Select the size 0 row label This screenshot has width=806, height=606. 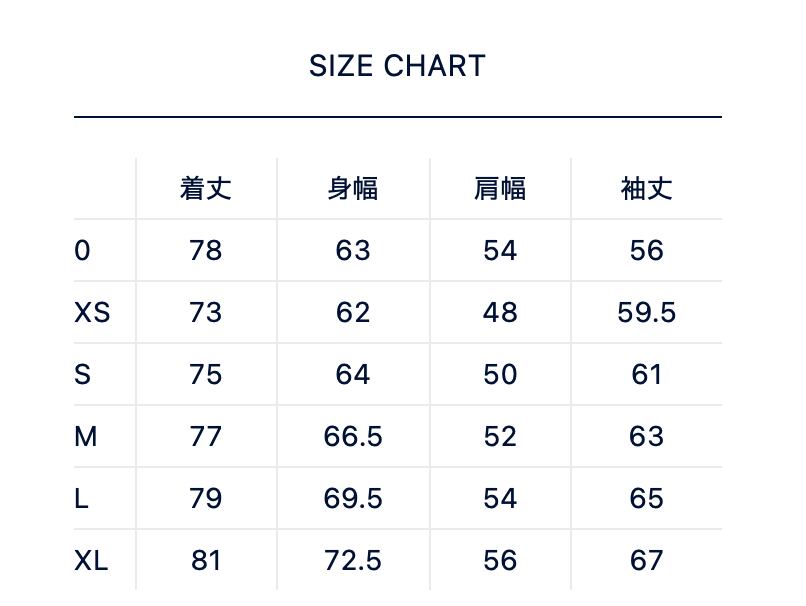click(82, 251)
